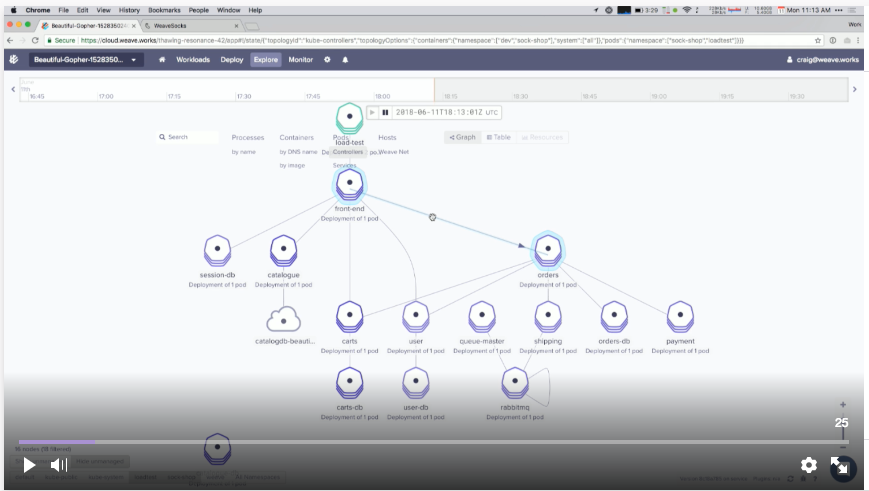Open the Explore tab
The image size is (869, 491).
click(x=266, y=59)
